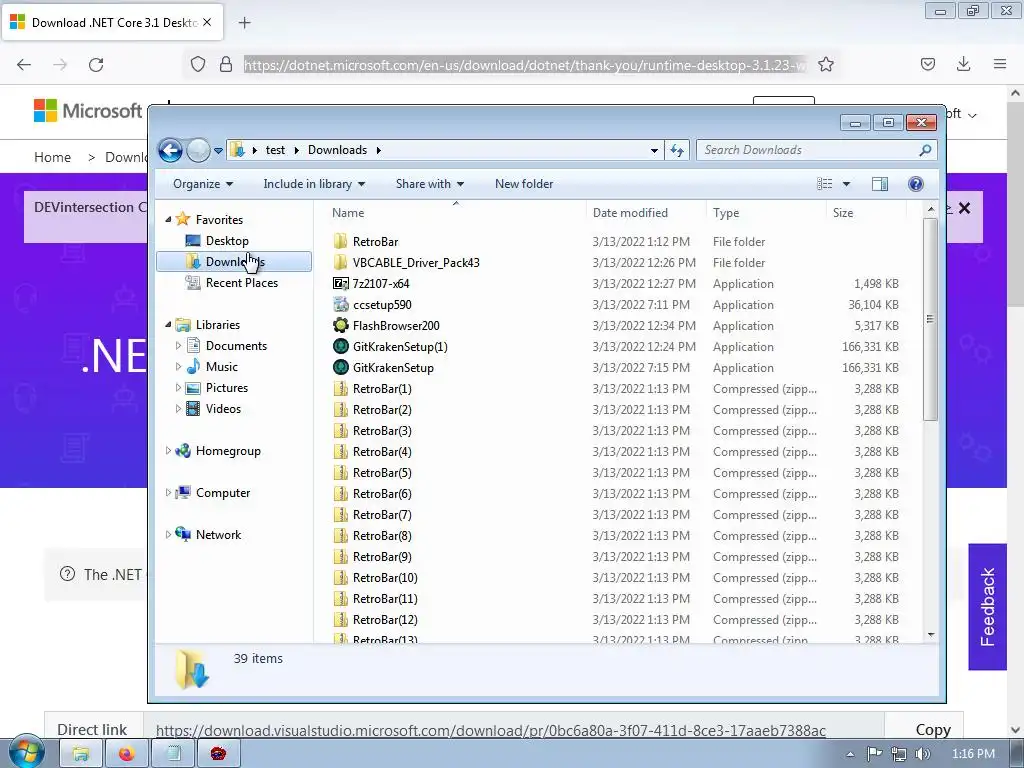Screen dimensions: 1024x768
Task: Open Home breadcrumb on Microsoft page
Action: 52,157
